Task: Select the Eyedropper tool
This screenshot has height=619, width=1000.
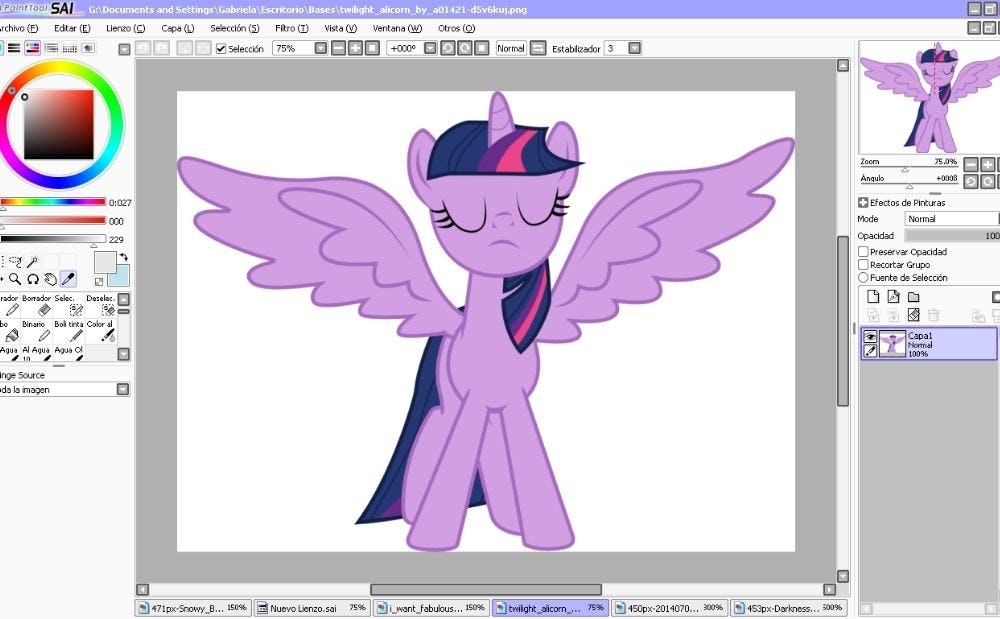Action: pos(68,279)
